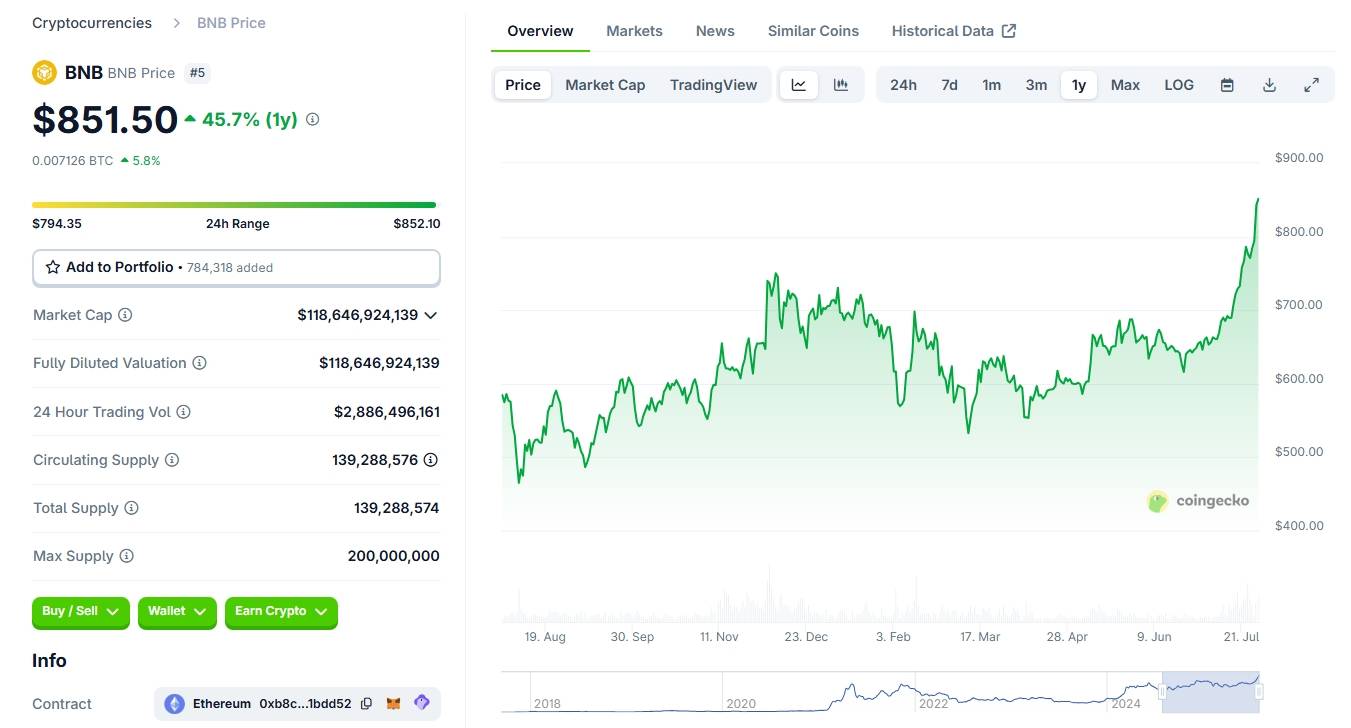
Task: Click right handle of chart range navigator
Action: (x=1259, y=691)
